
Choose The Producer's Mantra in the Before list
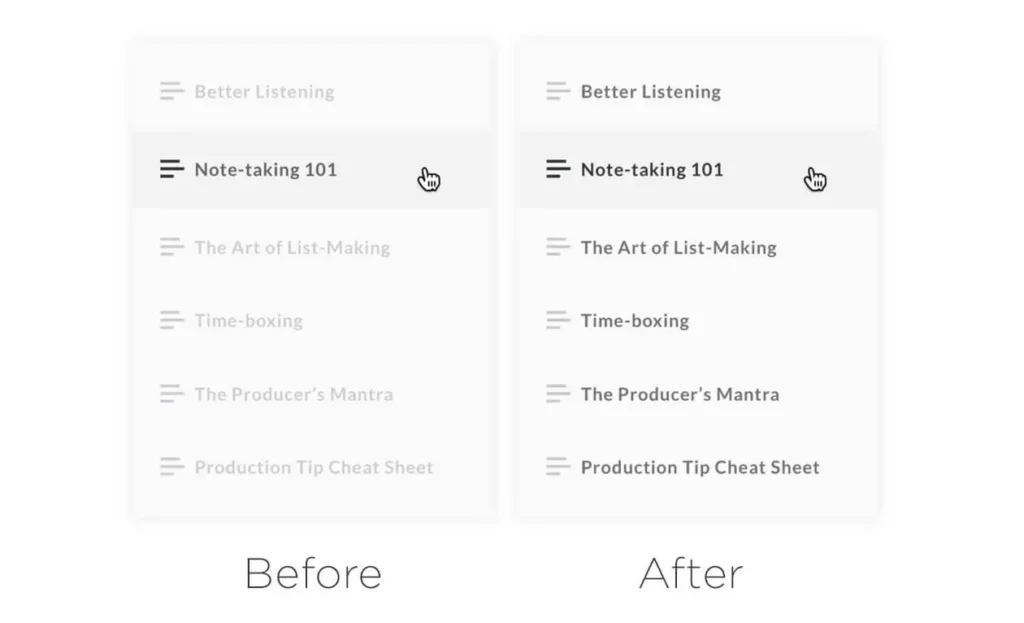click(x=293, y=394)
